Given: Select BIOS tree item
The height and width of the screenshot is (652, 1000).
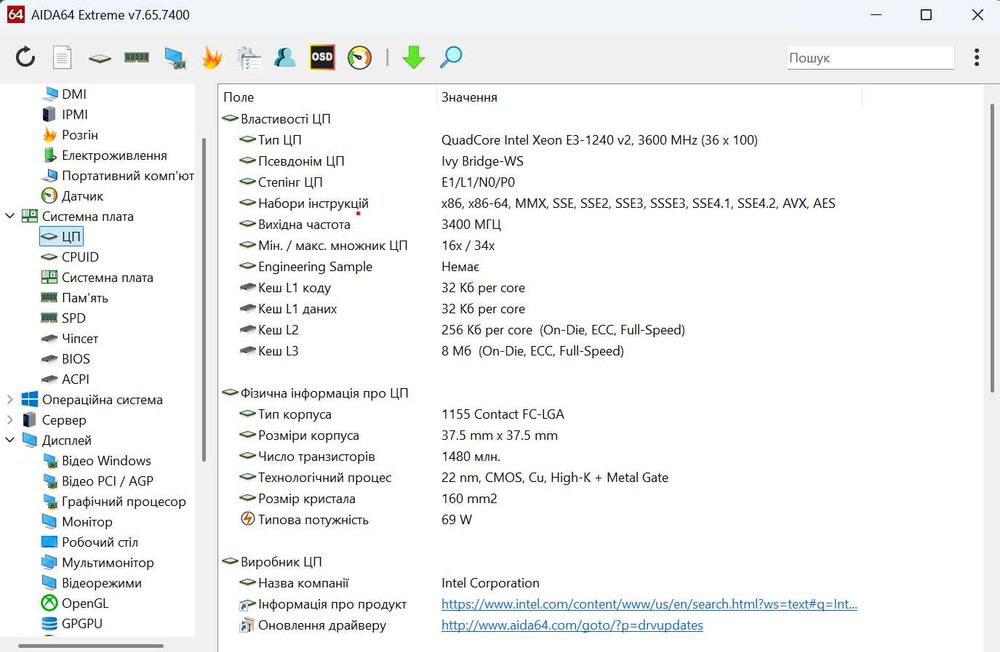Looking at the screenshot, I should [66, 359].
